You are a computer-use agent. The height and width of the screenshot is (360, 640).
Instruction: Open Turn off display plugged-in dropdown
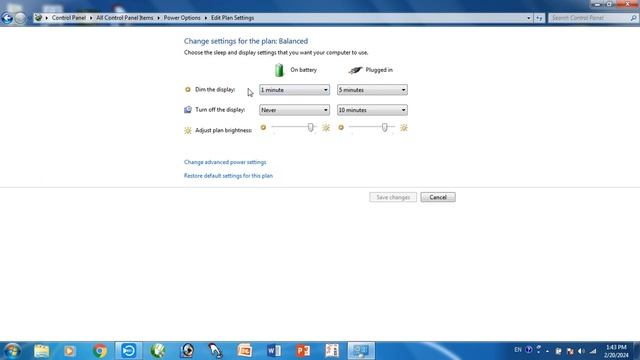pyautogui.click(x=372, y=110)
